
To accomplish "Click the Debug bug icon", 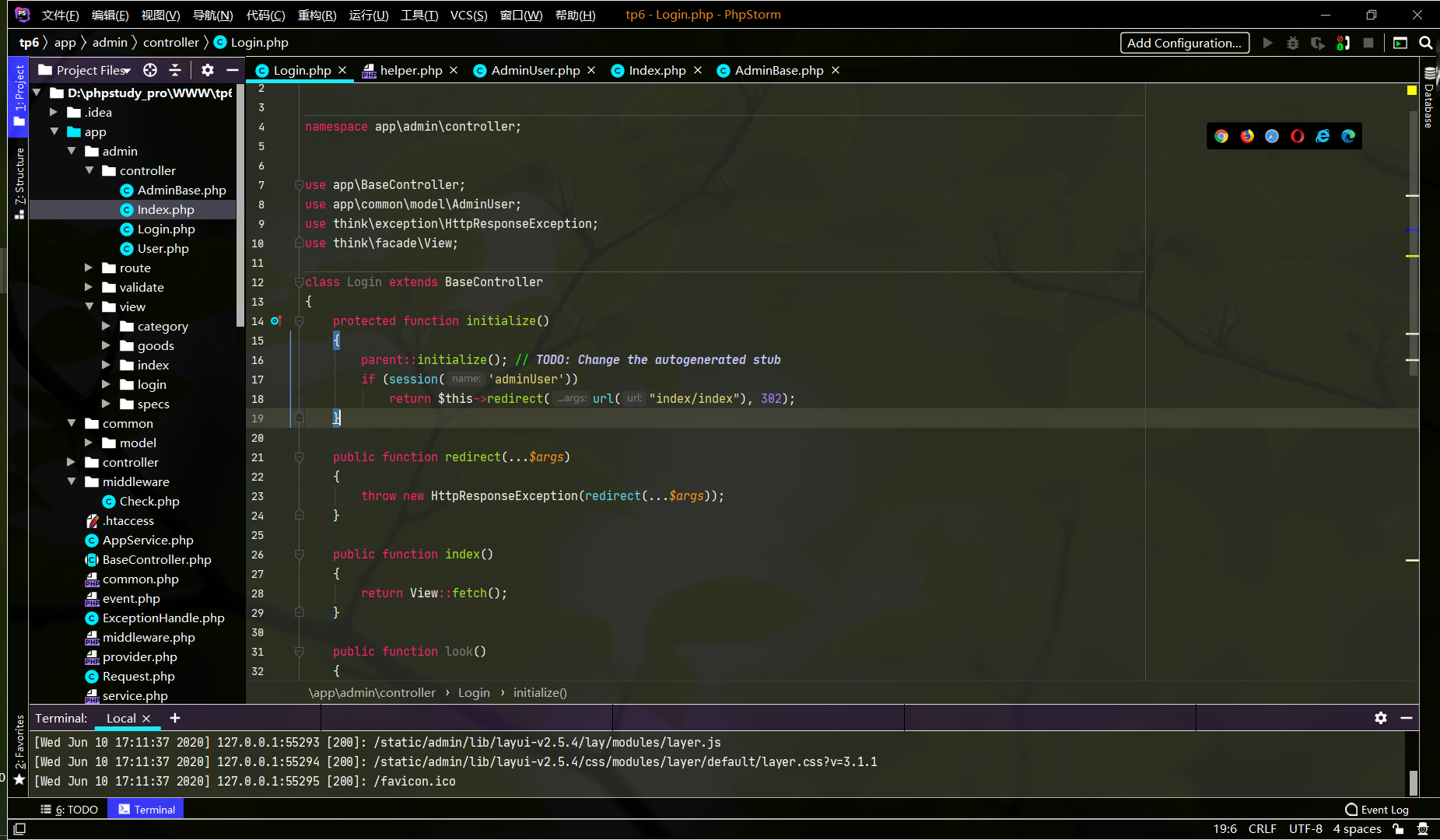I will (x=1293, y=43).
